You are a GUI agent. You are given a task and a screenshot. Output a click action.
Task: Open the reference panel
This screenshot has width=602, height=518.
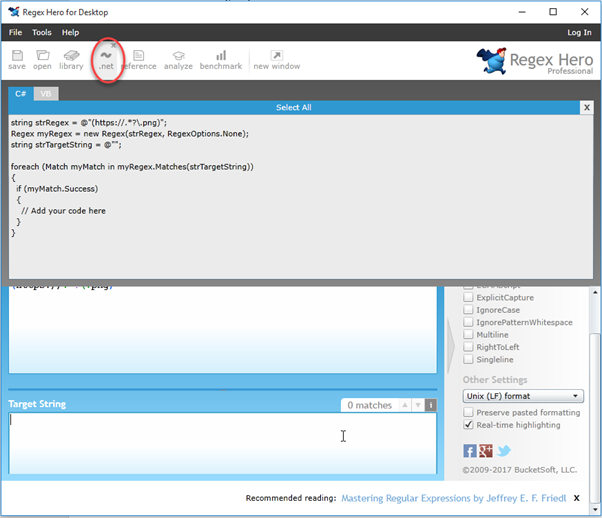139,60
